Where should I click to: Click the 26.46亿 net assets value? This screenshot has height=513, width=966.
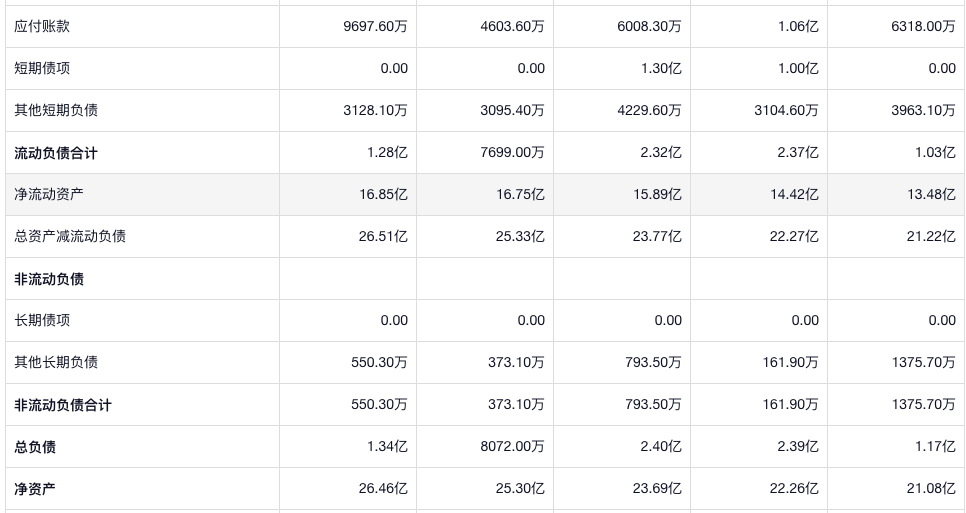383,489
